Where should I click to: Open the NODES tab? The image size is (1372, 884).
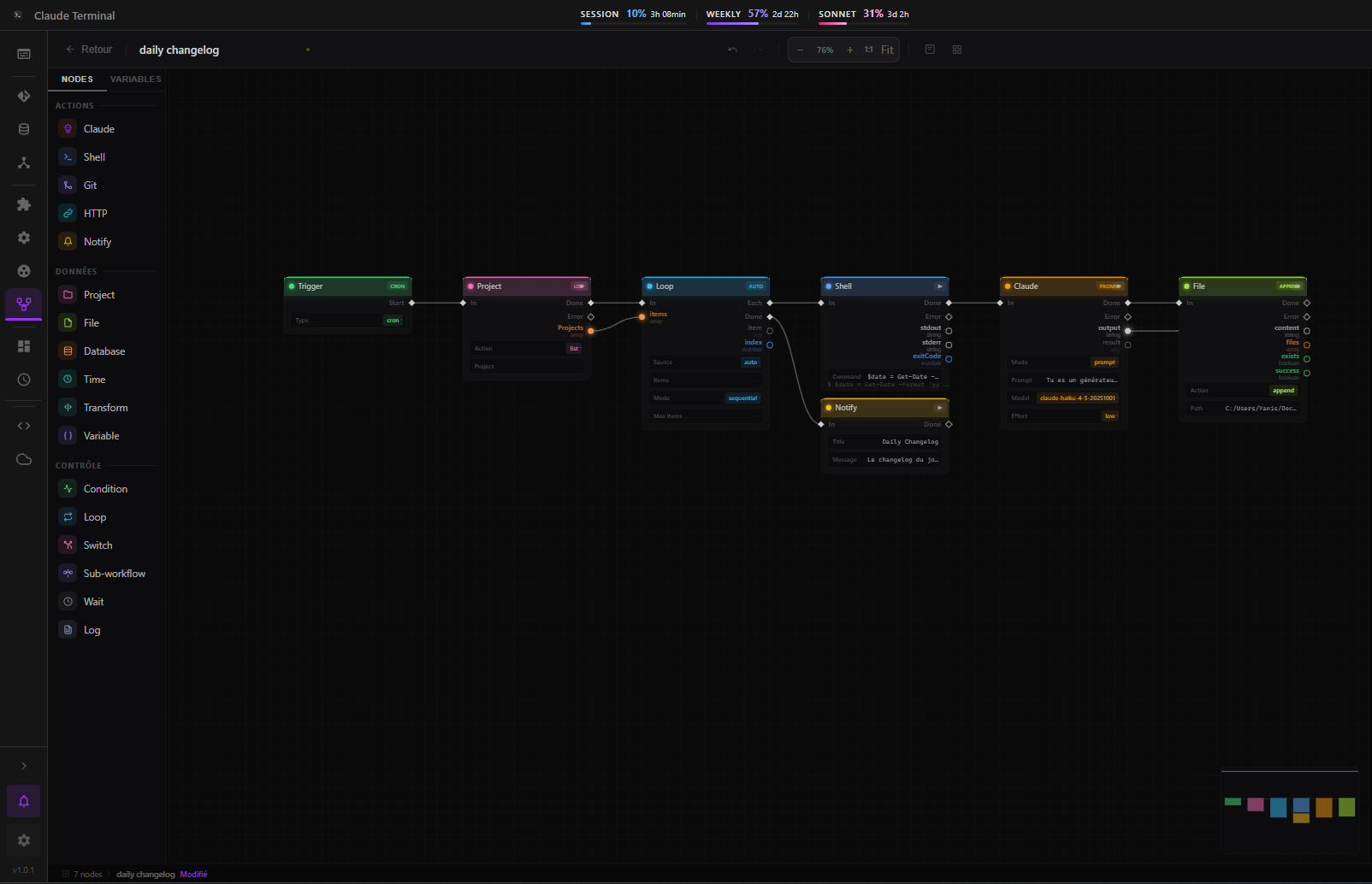77,79
